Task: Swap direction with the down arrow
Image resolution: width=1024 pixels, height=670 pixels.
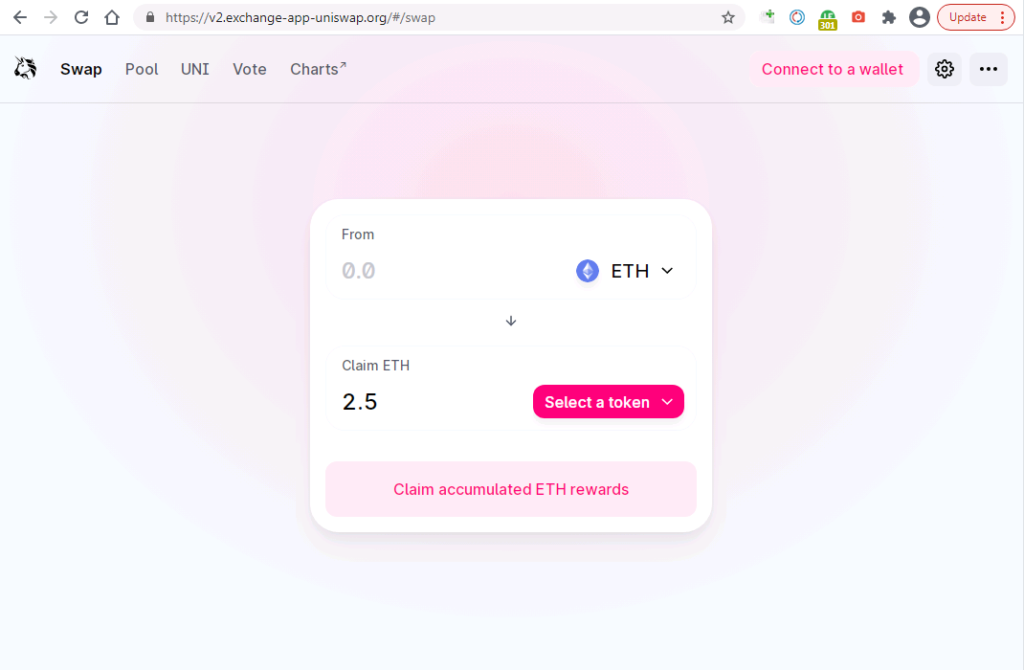Action: click(511, 321)
